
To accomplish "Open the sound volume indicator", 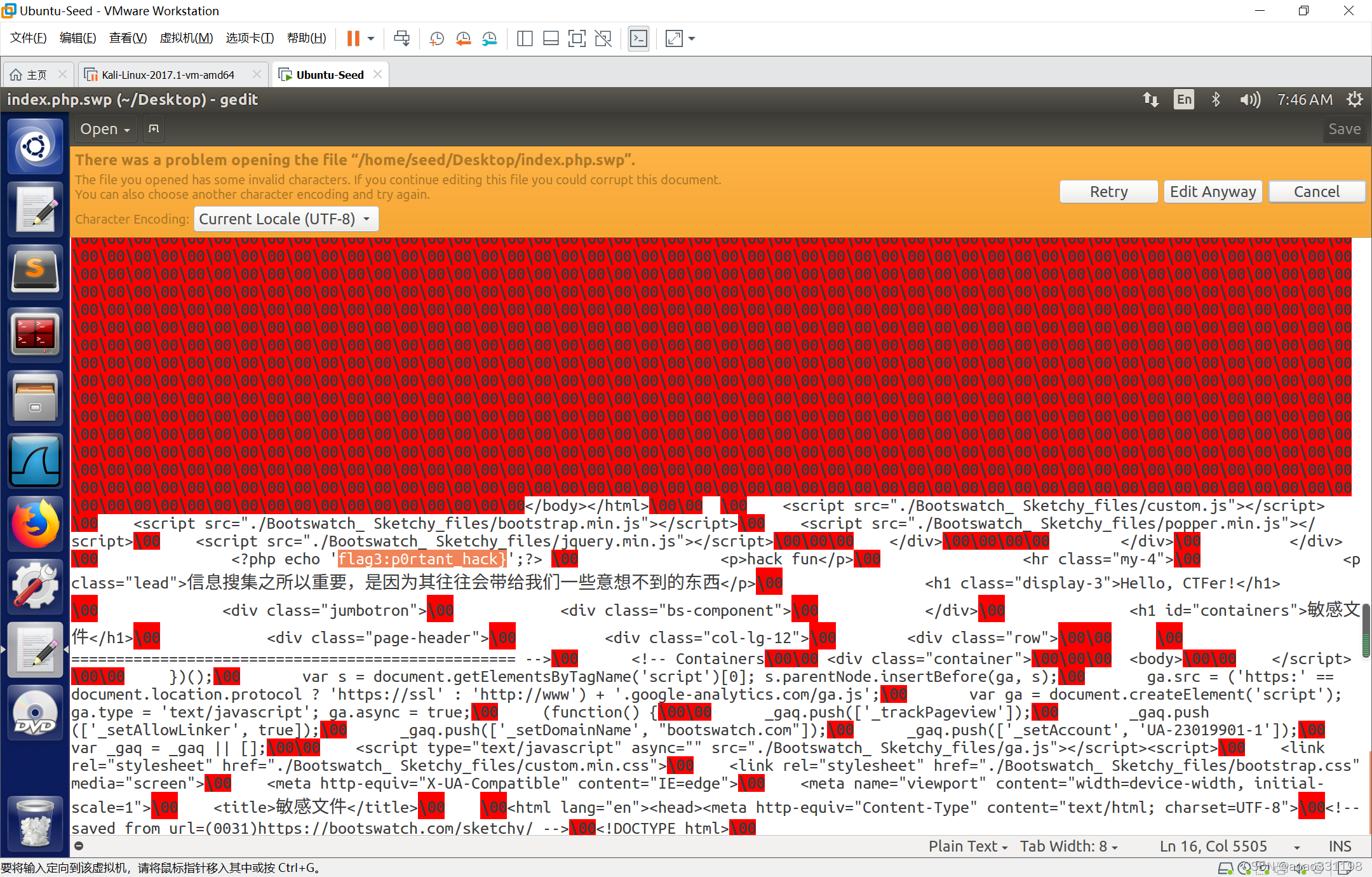I will (x=1250, y=100).
